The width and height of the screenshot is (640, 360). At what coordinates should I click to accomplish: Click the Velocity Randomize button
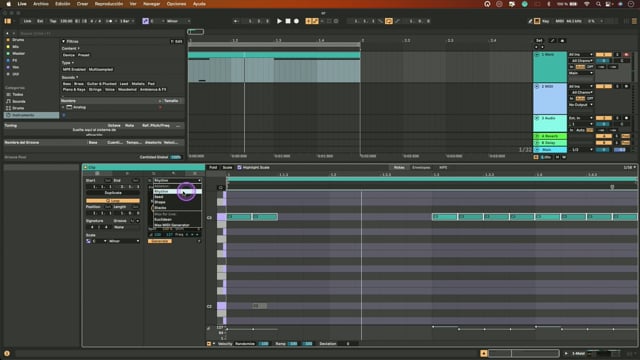(x=245, y=344)
